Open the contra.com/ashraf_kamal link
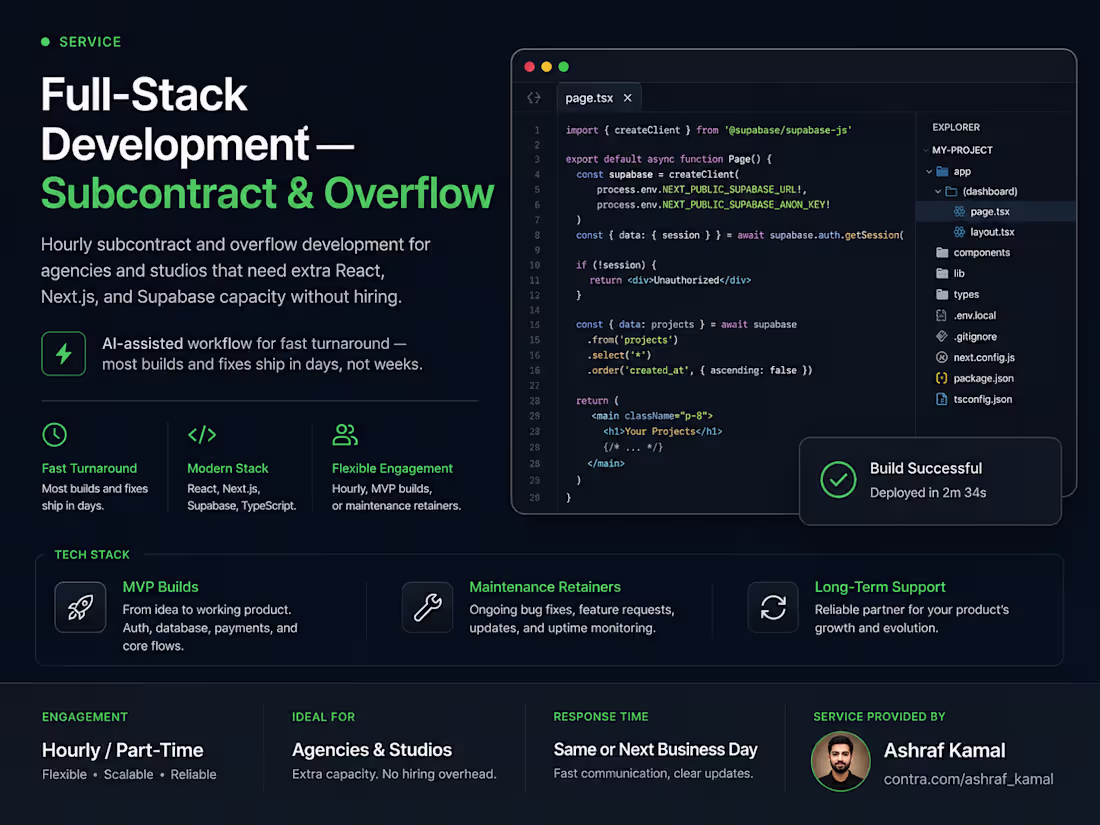Image resolution: width=1100 pixels, height=825 pixels. point(968,779)
